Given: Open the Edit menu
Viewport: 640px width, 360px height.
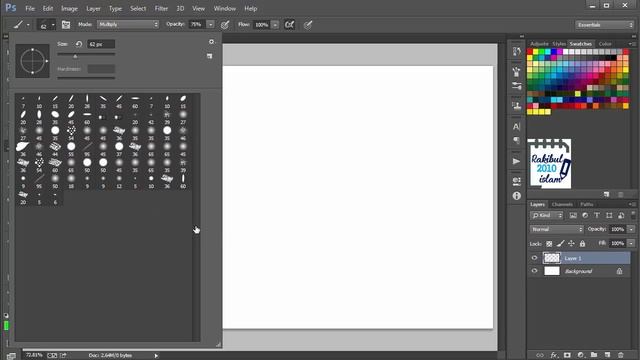Looking at the screenshot, I should point(48,8).
